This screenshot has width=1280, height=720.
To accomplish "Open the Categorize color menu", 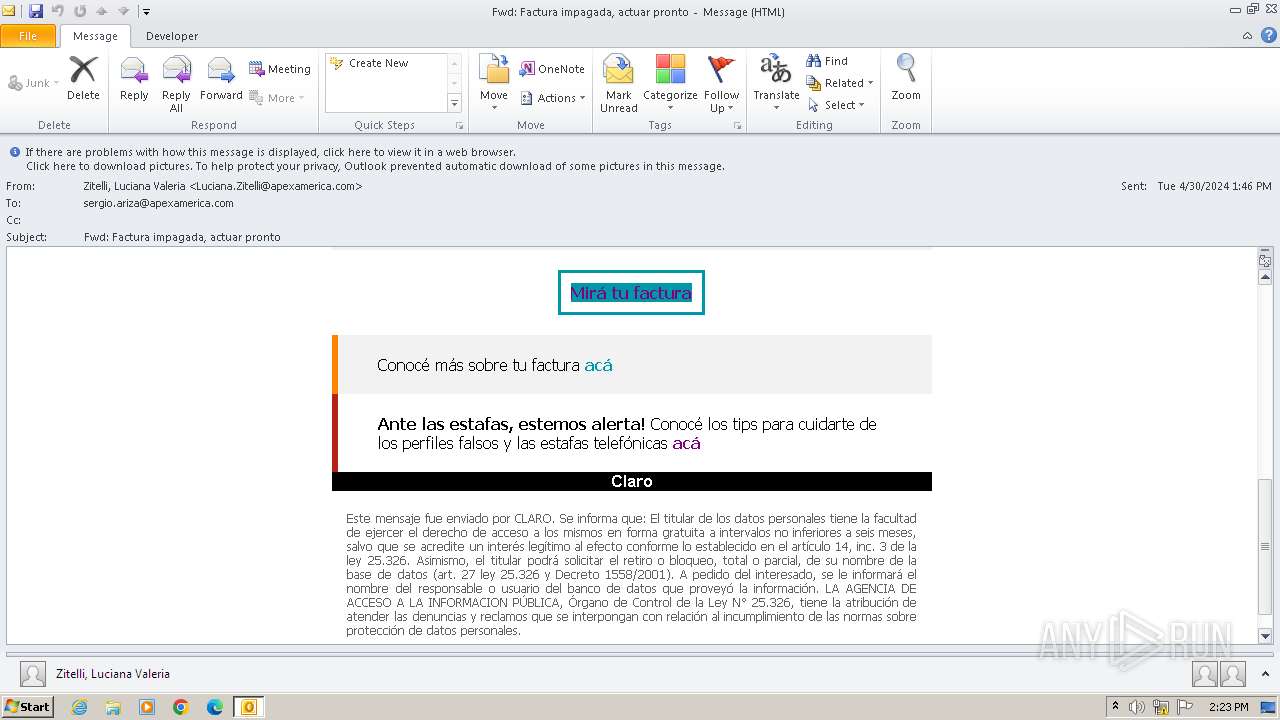I will tap(670, 84).
